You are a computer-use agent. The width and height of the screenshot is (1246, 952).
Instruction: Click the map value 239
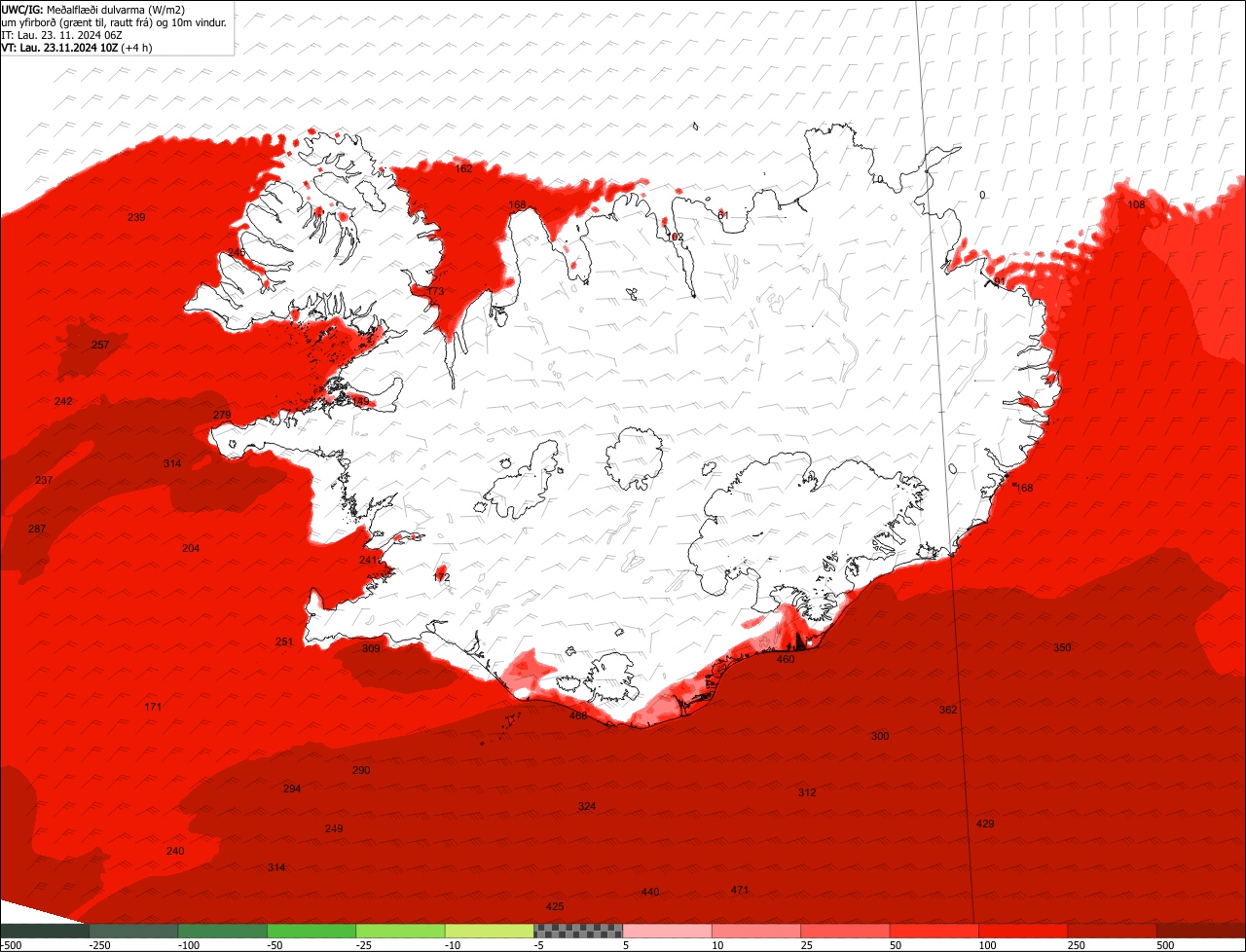pos(136,217)
